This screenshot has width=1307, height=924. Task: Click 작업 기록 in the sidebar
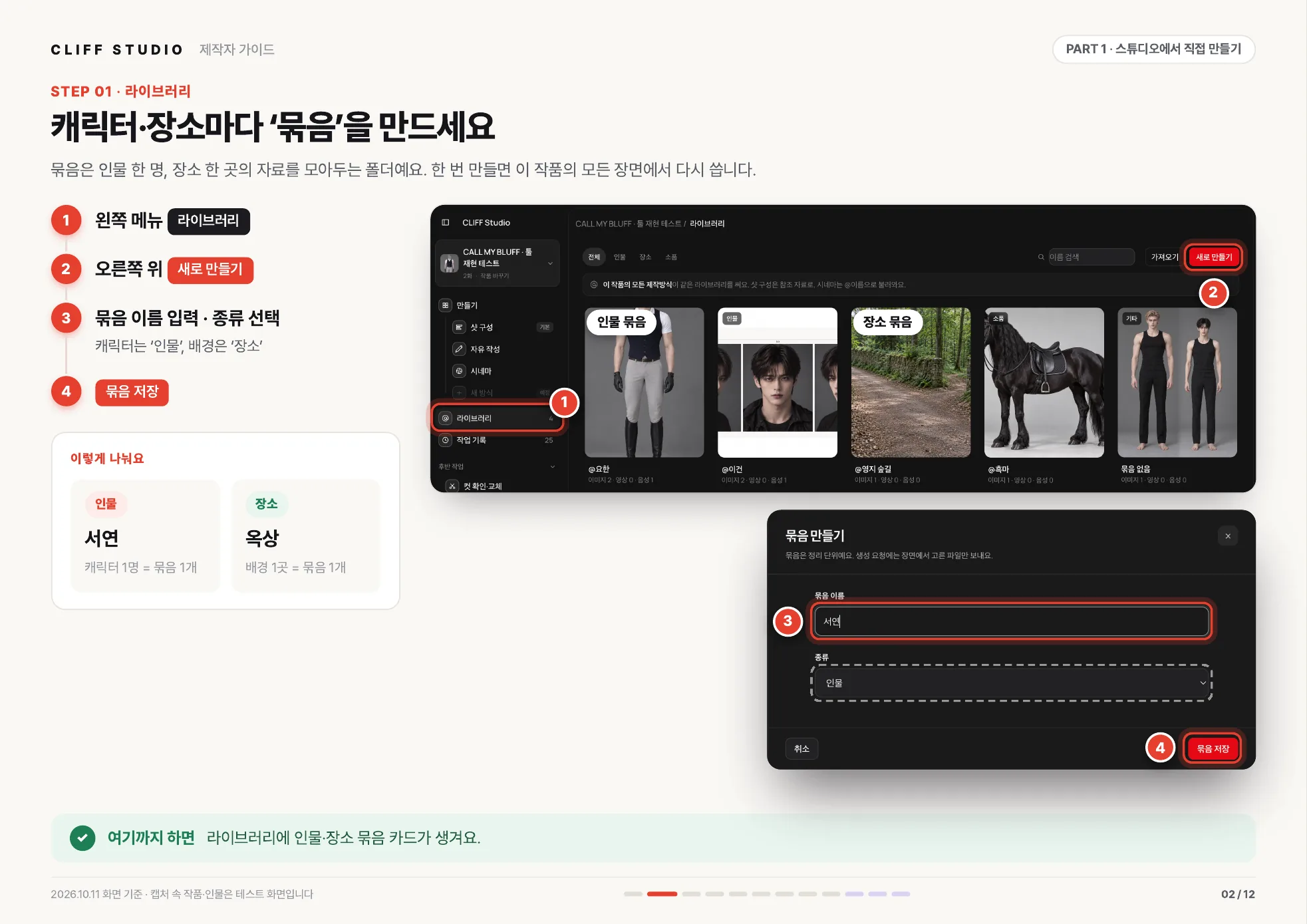point(498,440)
